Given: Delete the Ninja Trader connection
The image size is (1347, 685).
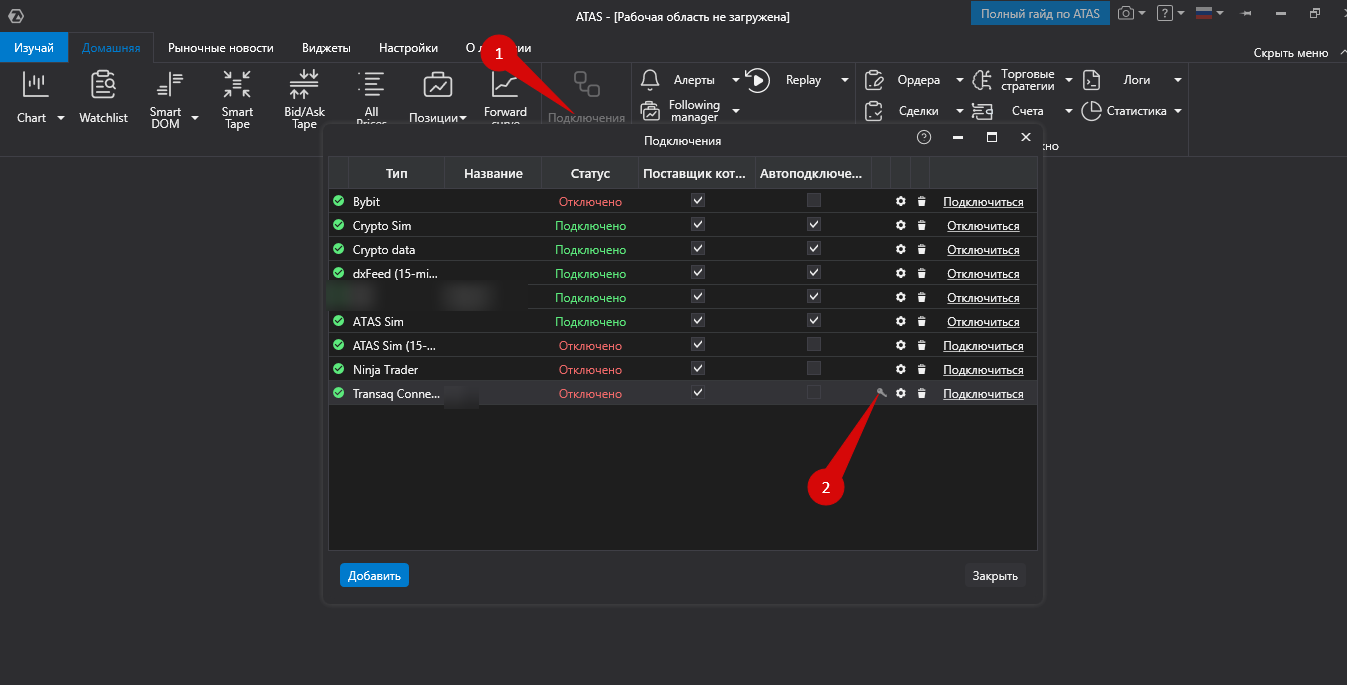Looking at the screenshot, I should click(x=921, y=370).
